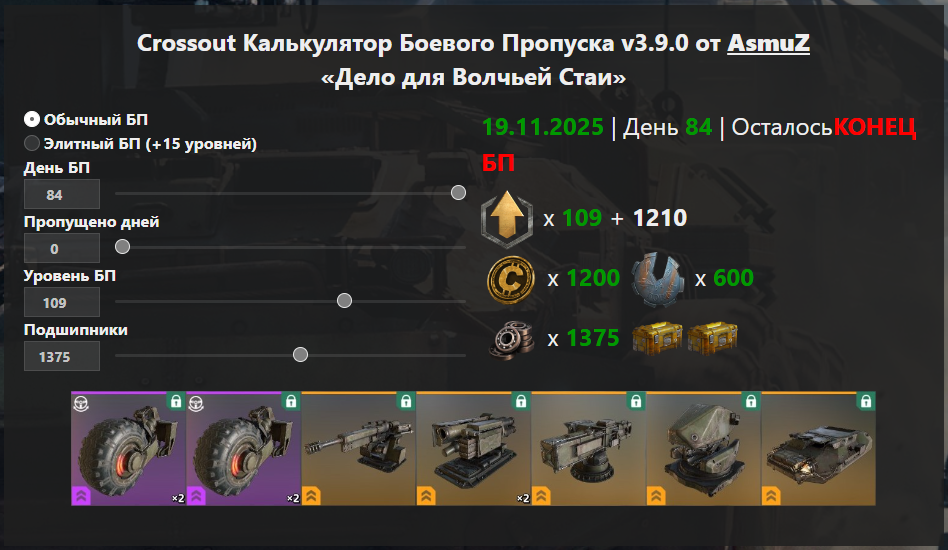Click the Пропущено дней slider handle
This screenshot has width=948, height=550.
point(122,247)
